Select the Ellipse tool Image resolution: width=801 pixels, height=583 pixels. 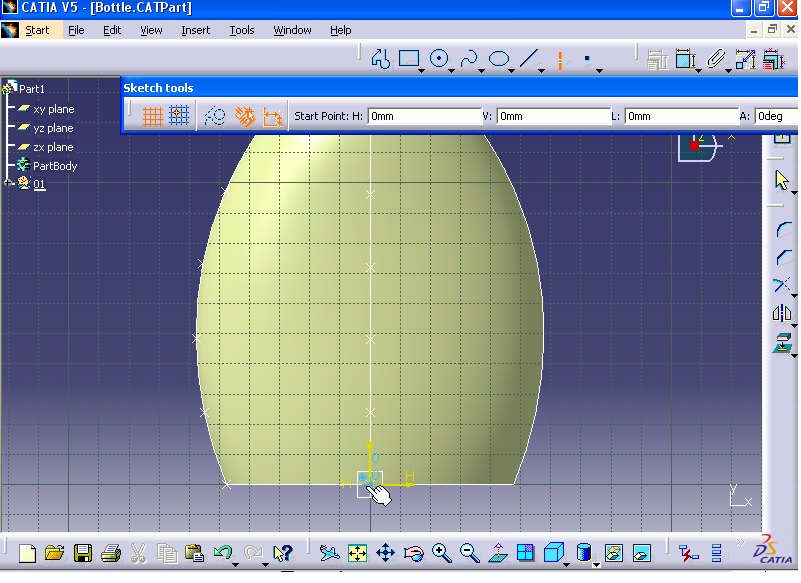(499, 59)
